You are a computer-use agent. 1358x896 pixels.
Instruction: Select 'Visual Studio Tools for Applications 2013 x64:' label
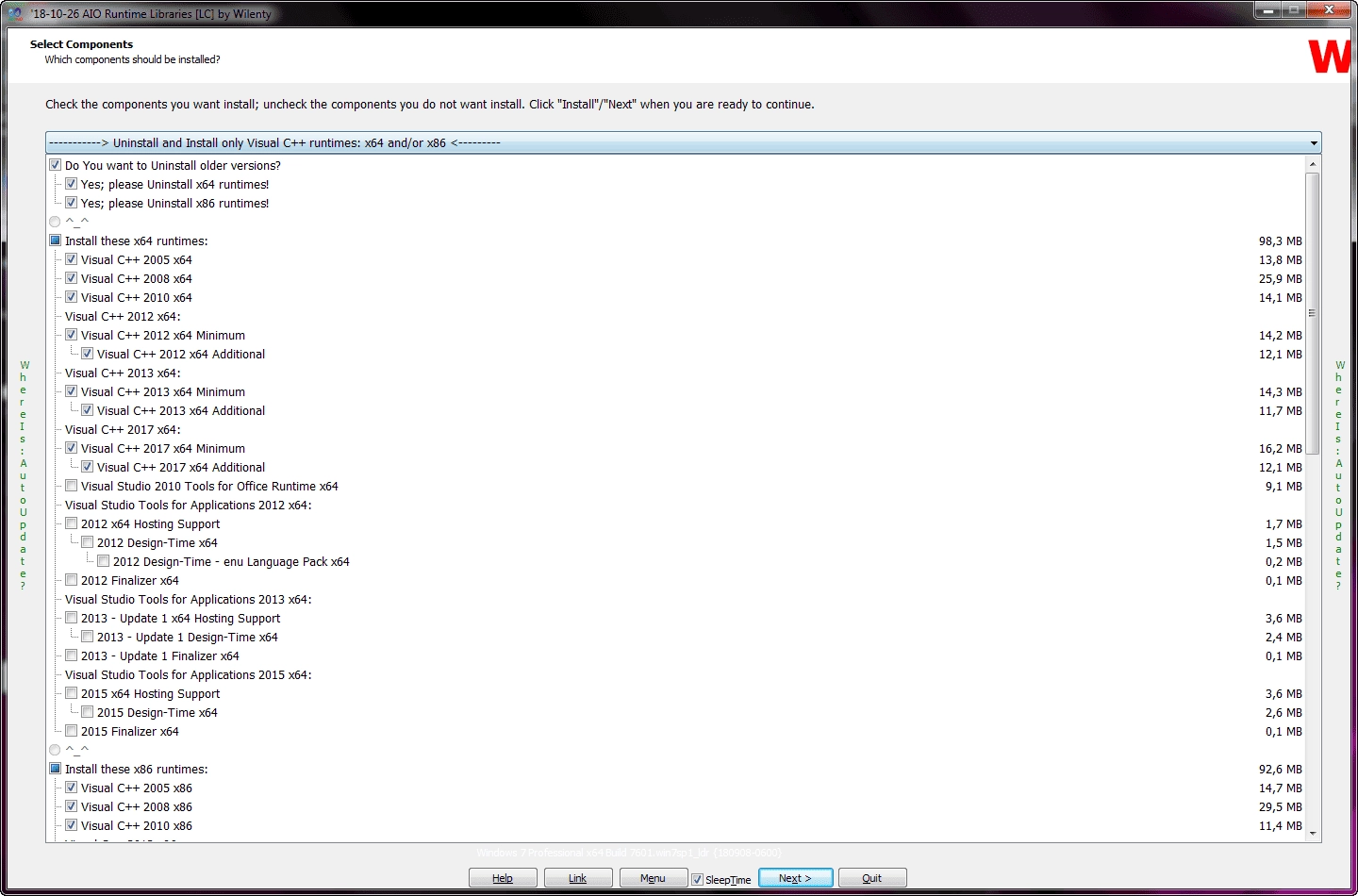tap(189, 599)
